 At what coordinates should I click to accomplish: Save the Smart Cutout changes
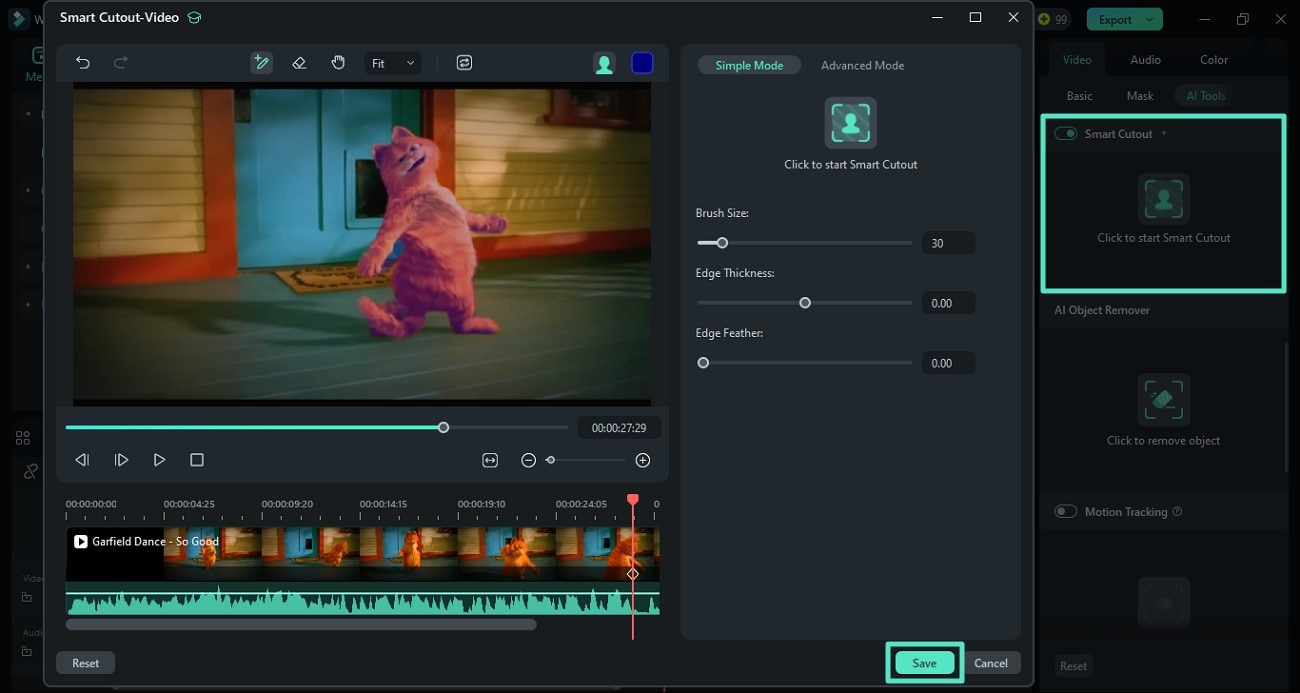(924, 663)
